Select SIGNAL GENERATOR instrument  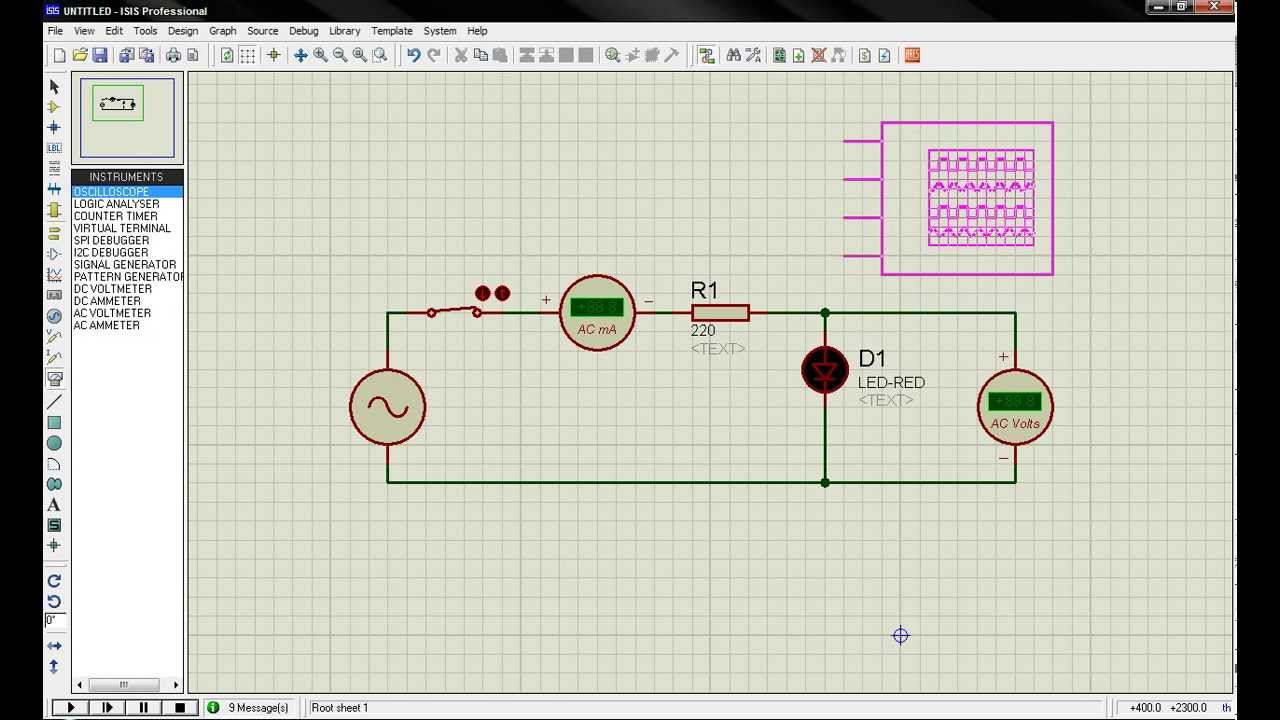(x=127, y=265)
